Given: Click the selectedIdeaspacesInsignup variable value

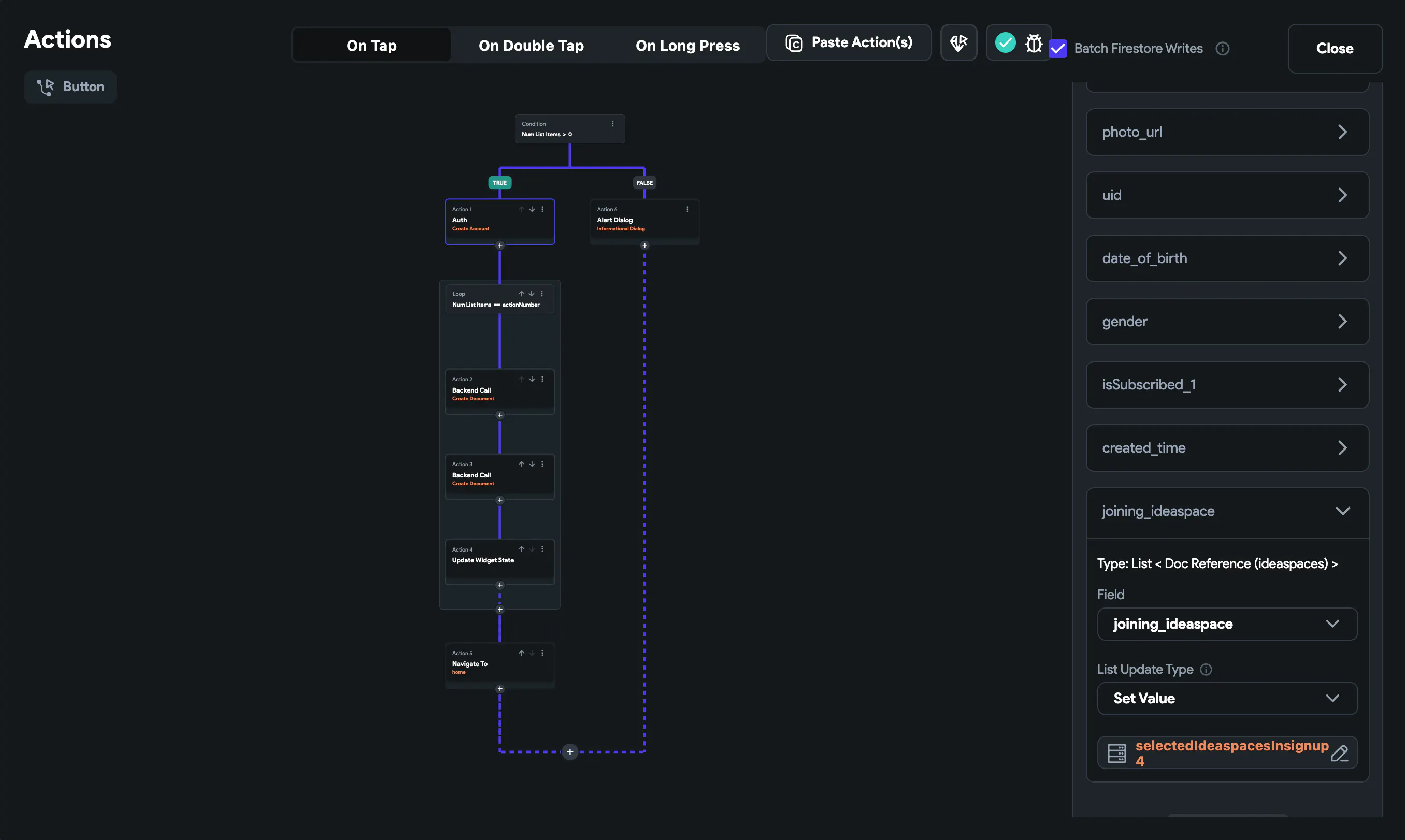Looking at the screenshot, I should point(1231,754).
